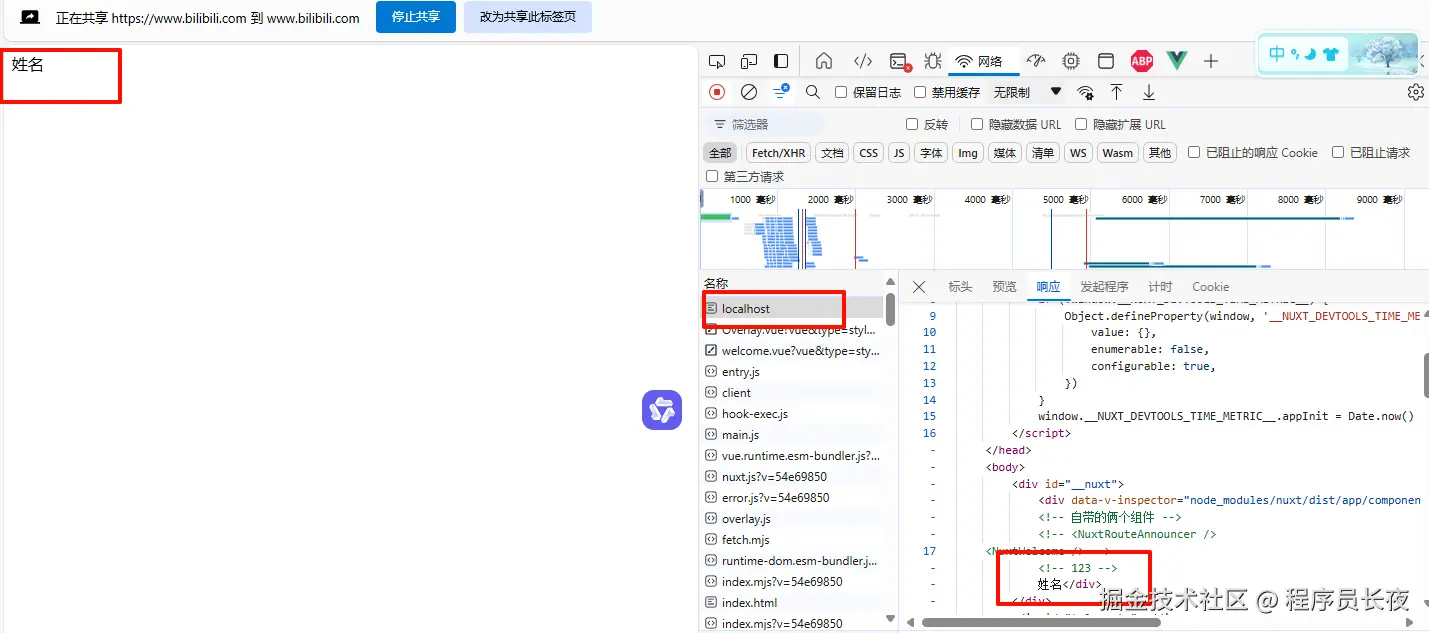Viewport: 1429px width, 633px height.
Task: Filter requests by Img type
Action: pyautogui.click(x=968, y=153)
